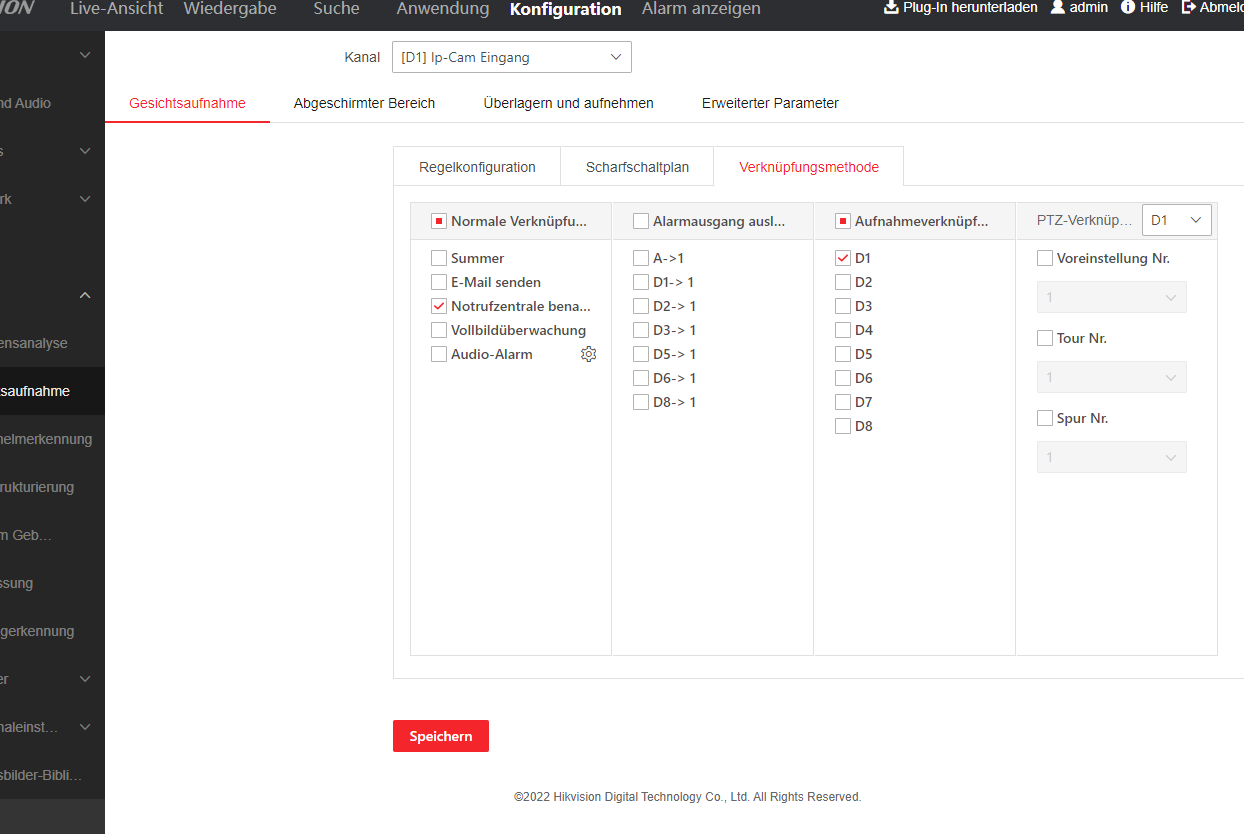Enable the Summer checkbox
Screen dimensions: 1244x834
click(x=439, y=258)
